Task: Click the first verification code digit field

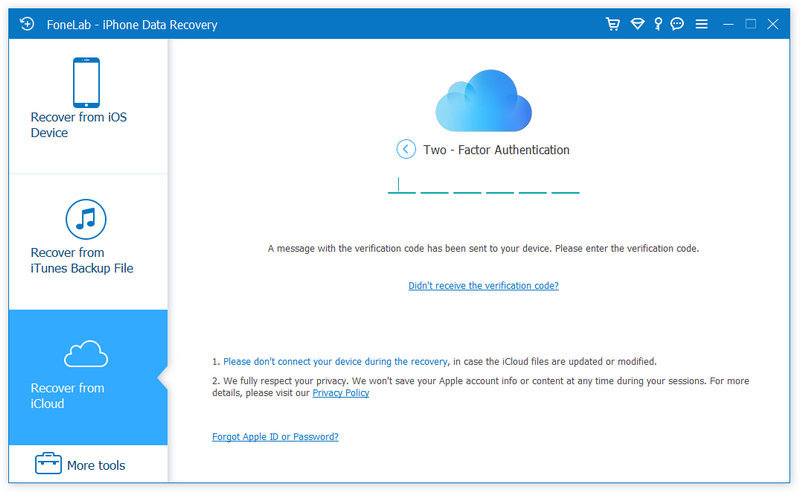Action: point(402,185)
